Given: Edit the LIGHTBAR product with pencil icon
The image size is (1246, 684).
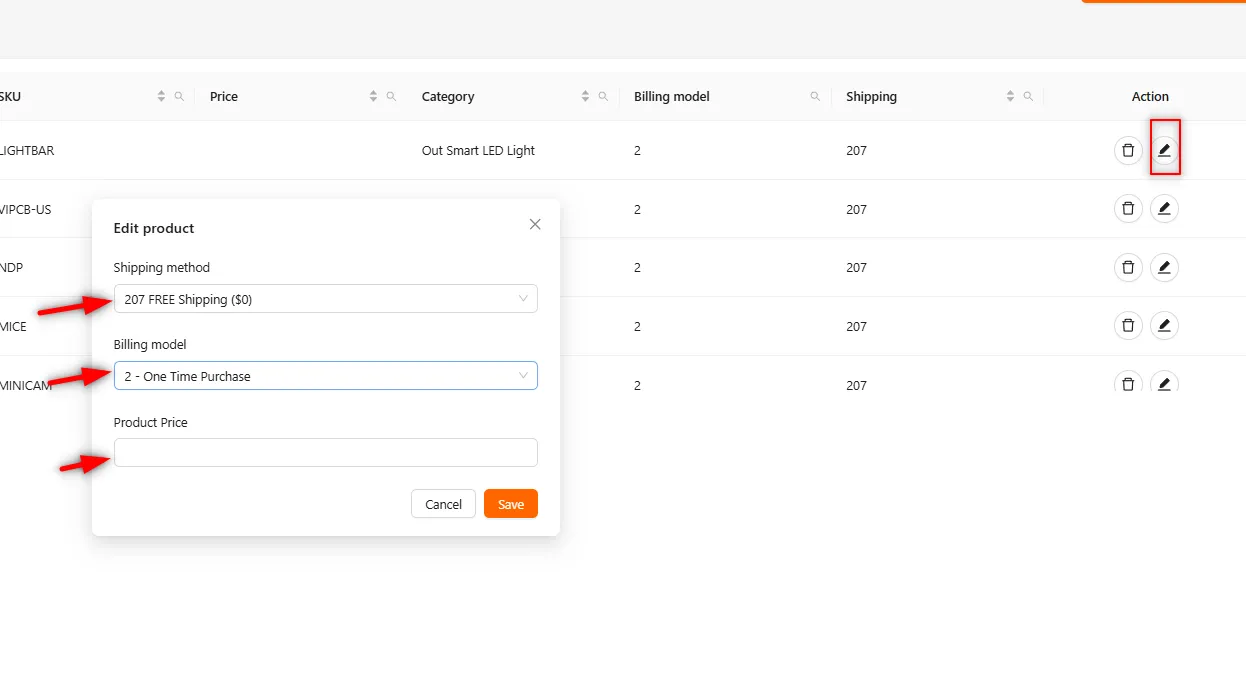Looking at the screenshot, I should click(x=1164, y=150).
